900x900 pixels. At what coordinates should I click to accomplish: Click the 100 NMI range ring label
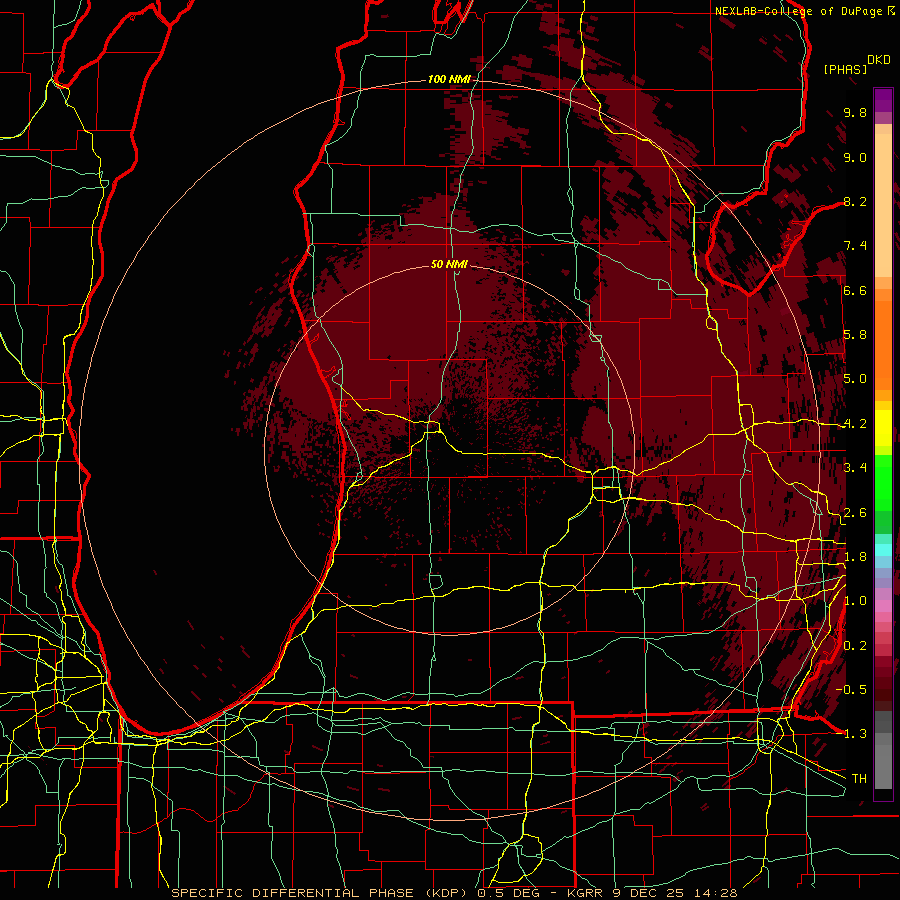click(x=449, y=79)
